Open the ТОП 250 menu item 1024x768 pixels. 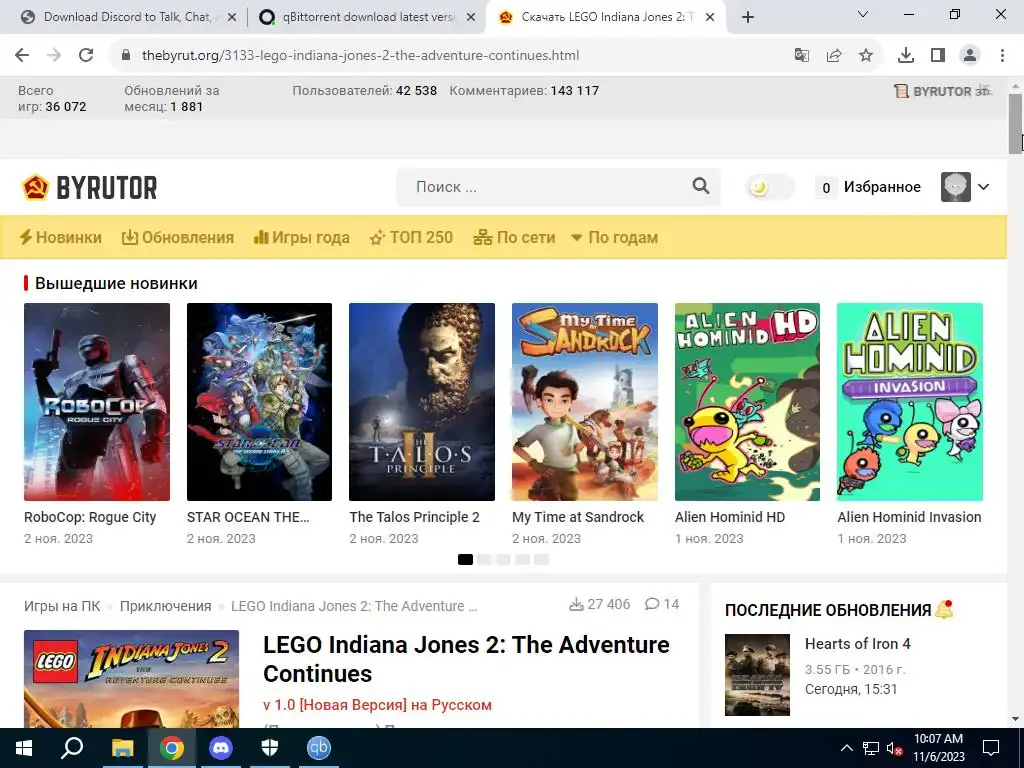point(411,237)
